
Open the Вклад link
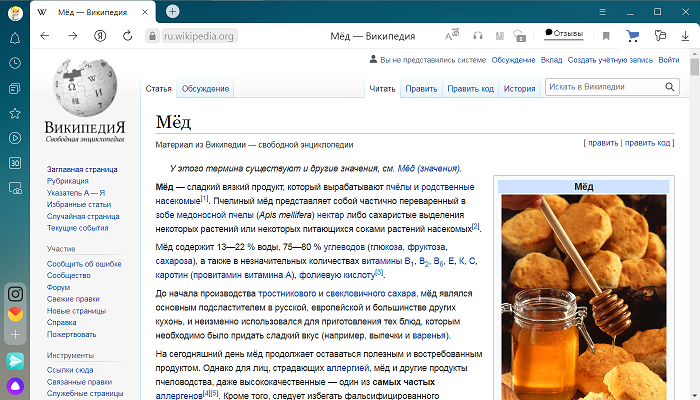(551, 60)
